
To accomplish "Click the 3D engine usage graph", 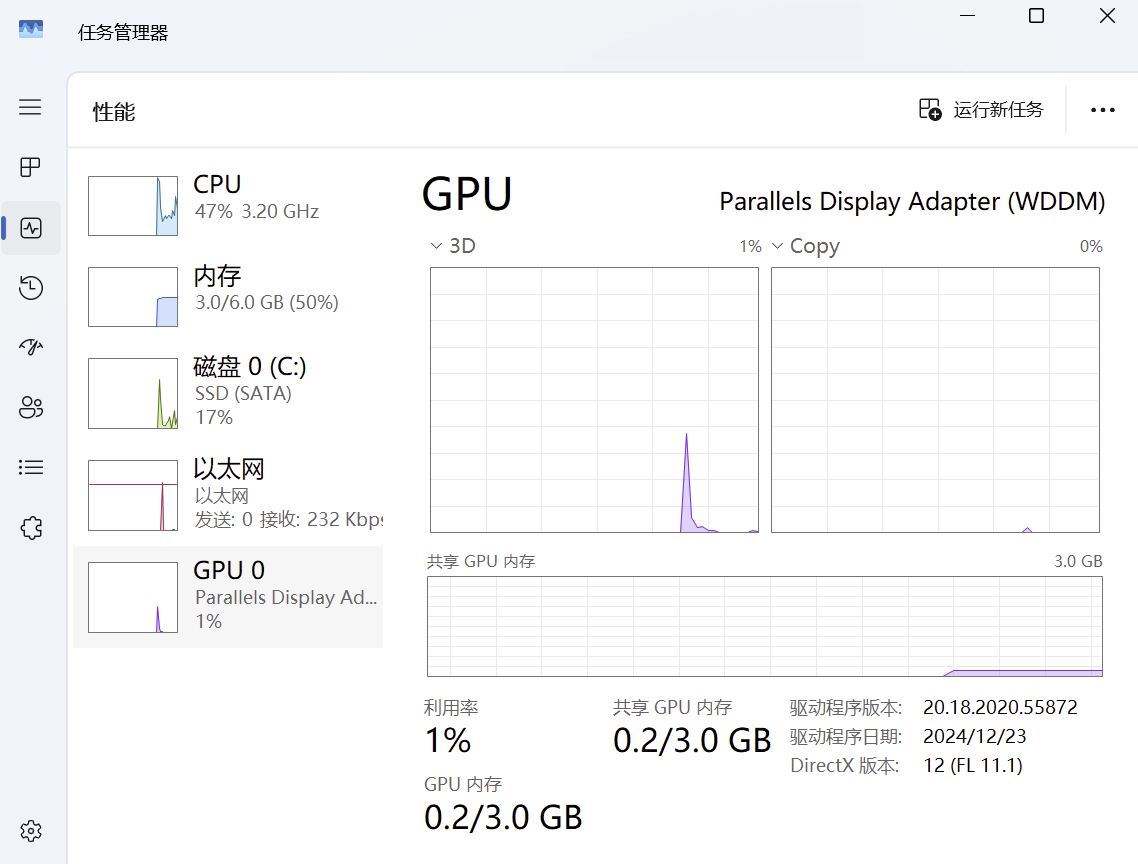I will (x=594, y=400).
